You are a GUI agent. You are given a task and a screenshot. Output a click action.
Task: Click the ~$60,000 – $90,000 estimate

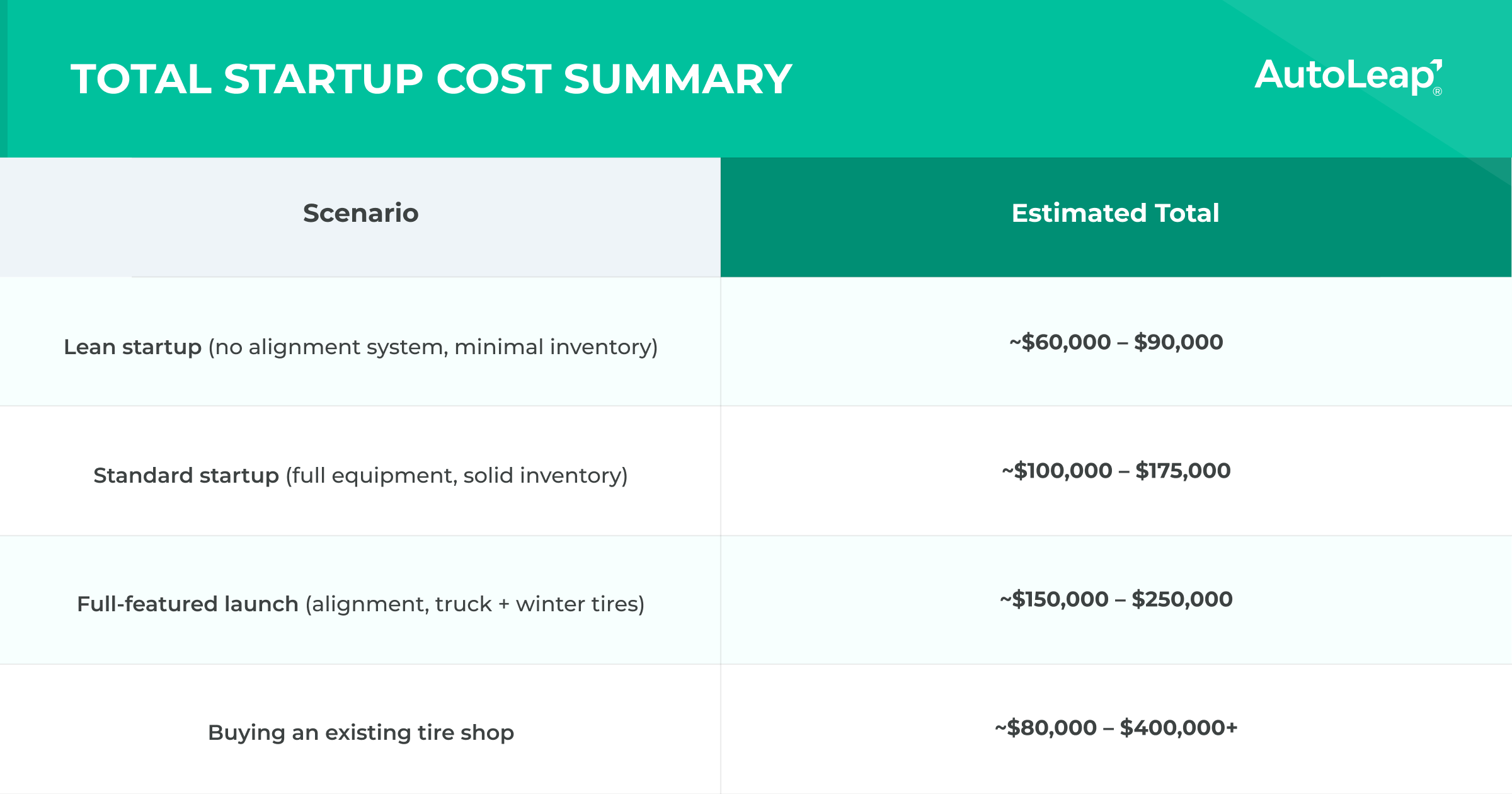click(1116, 342)
